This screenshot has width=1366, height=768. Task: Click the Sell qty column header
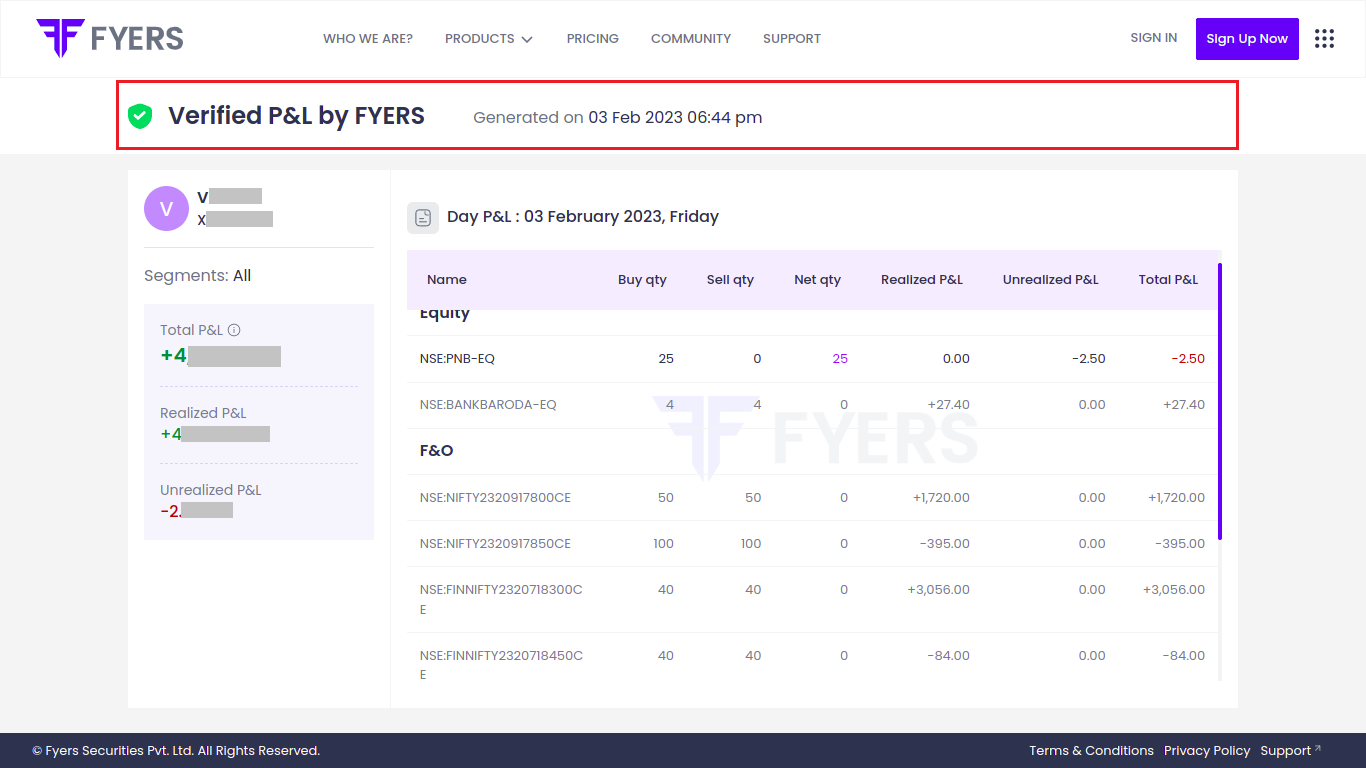tap(730, 280)
